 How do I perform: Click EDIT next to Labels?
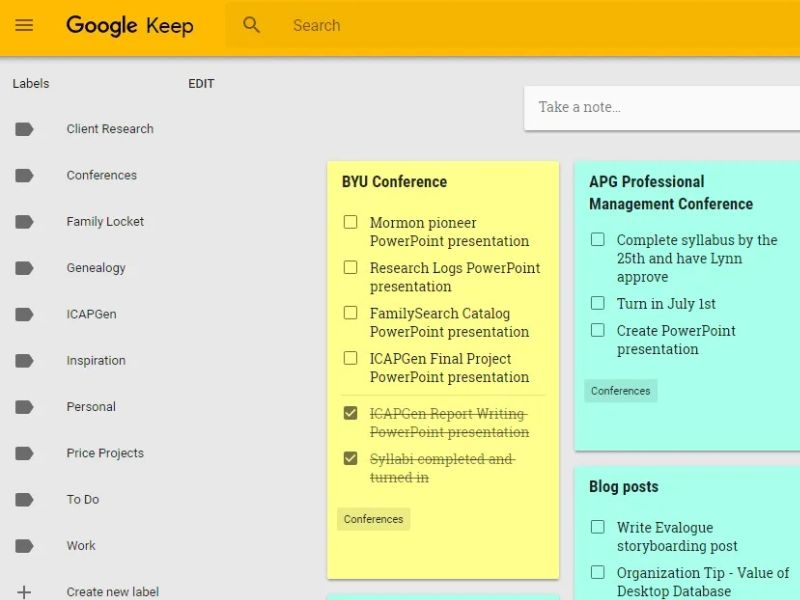point(201,84)
